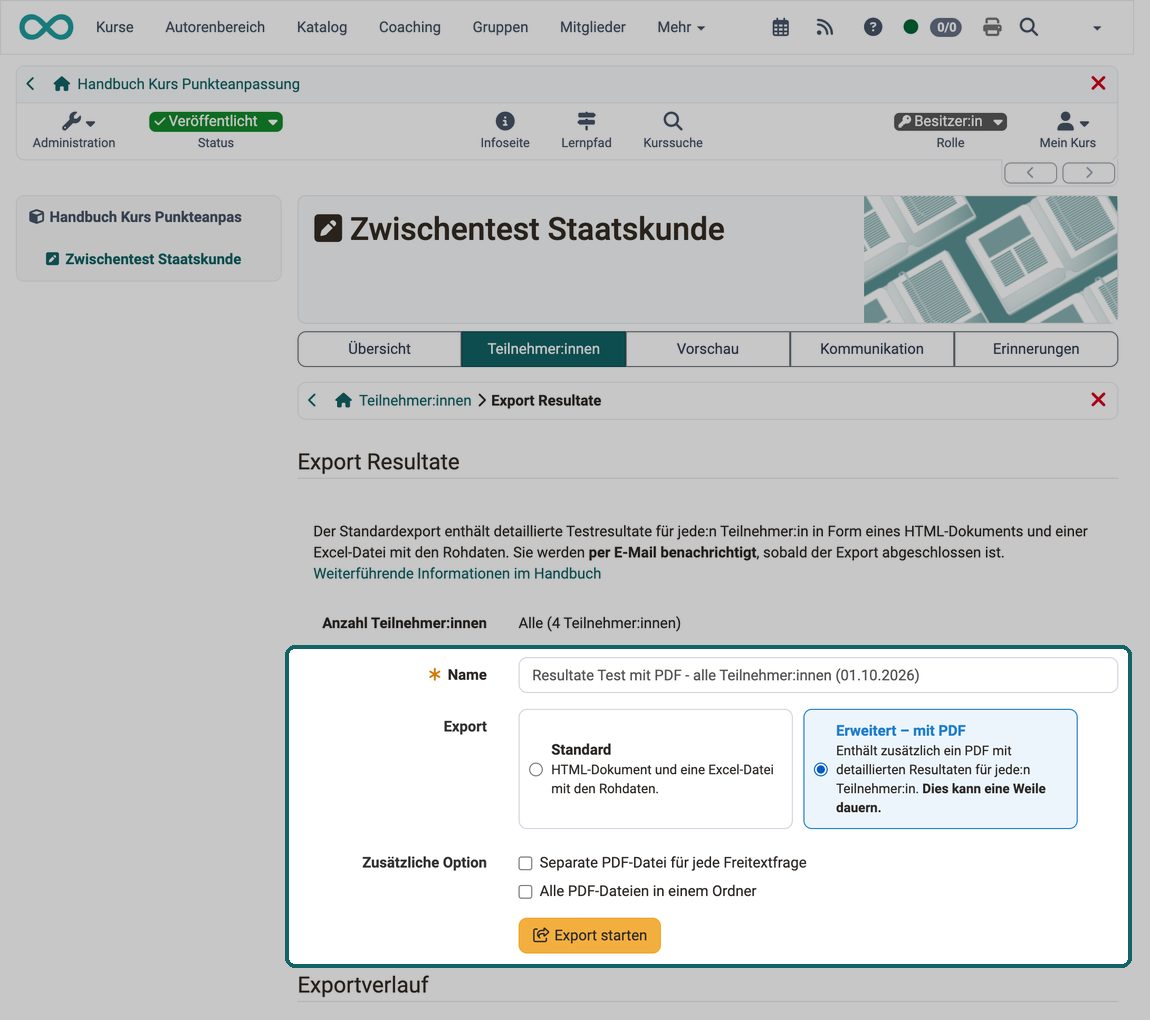Go to previous course element arrow

1030,172
